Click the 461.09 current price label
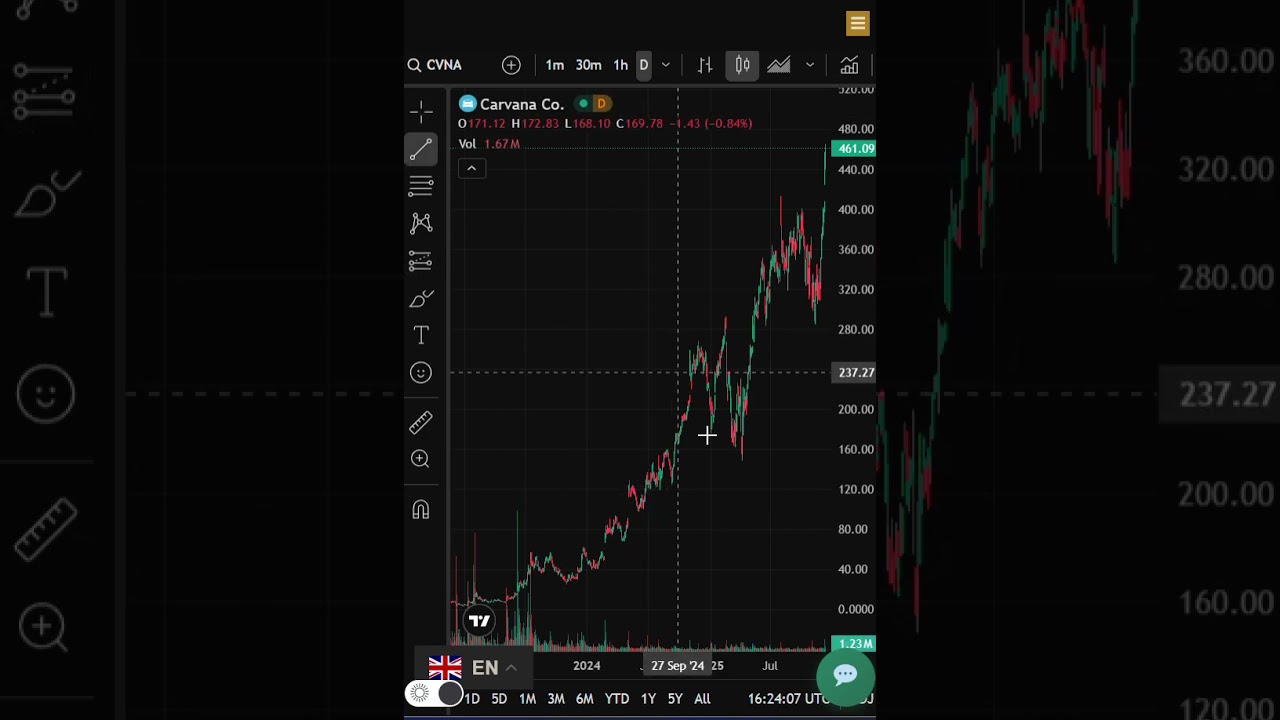Screen dimensions: 1280x720 856,149
